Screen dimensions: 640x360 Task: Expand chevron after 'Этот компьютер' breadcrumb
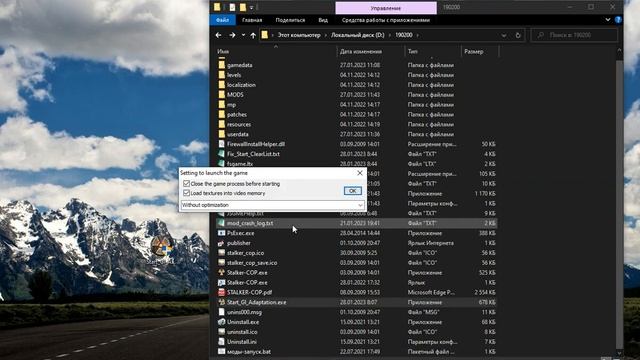(326, 35)
